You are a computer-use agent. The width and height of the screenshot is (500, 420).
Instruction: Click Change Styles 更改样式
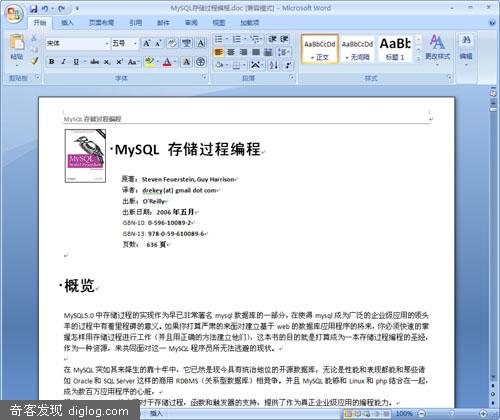438,50
